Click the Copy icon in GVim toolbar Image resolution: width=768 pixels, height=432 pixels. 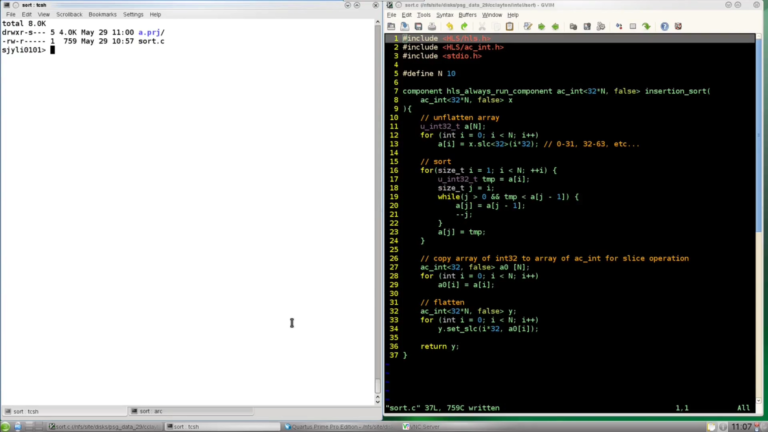[496, 26]
